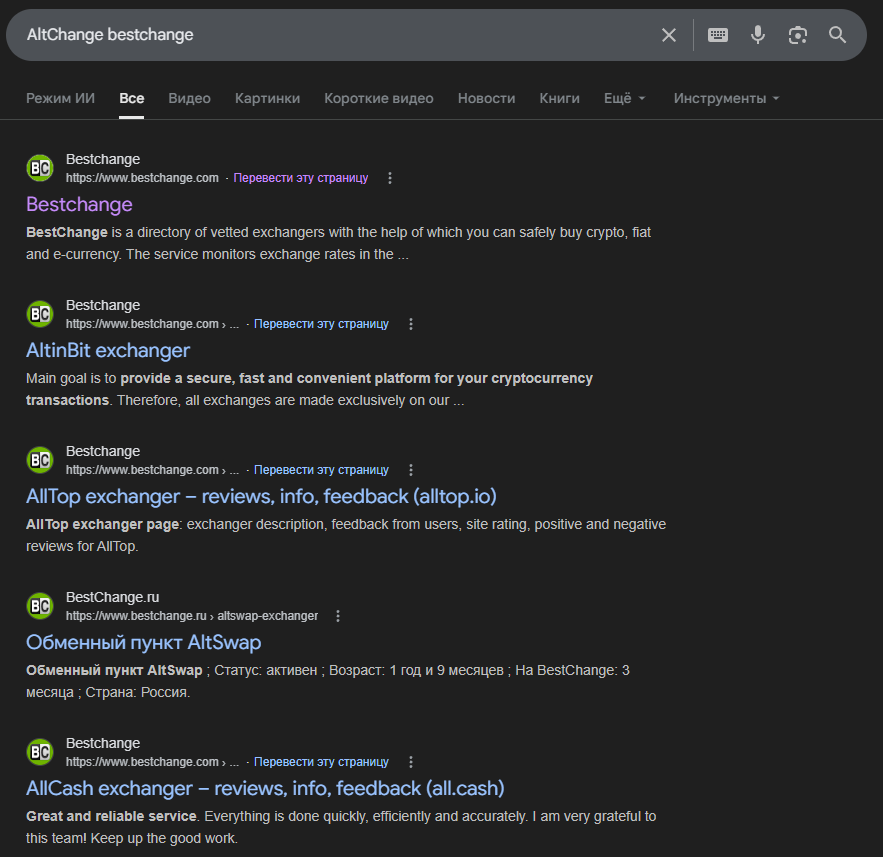Open the Ещё dropdown in the tabs row
883x857 pixels.
click(x=624, y=98)
